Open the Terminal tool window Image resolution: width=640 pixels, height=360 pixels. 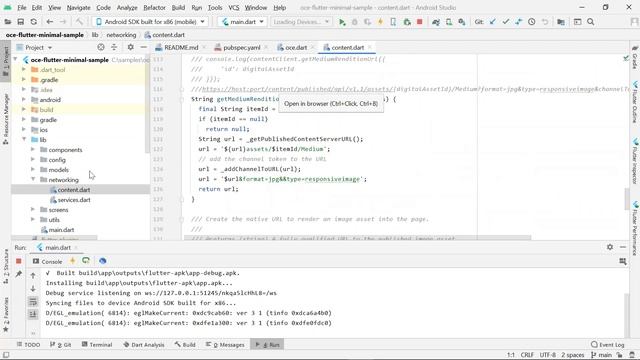(97, 344)
